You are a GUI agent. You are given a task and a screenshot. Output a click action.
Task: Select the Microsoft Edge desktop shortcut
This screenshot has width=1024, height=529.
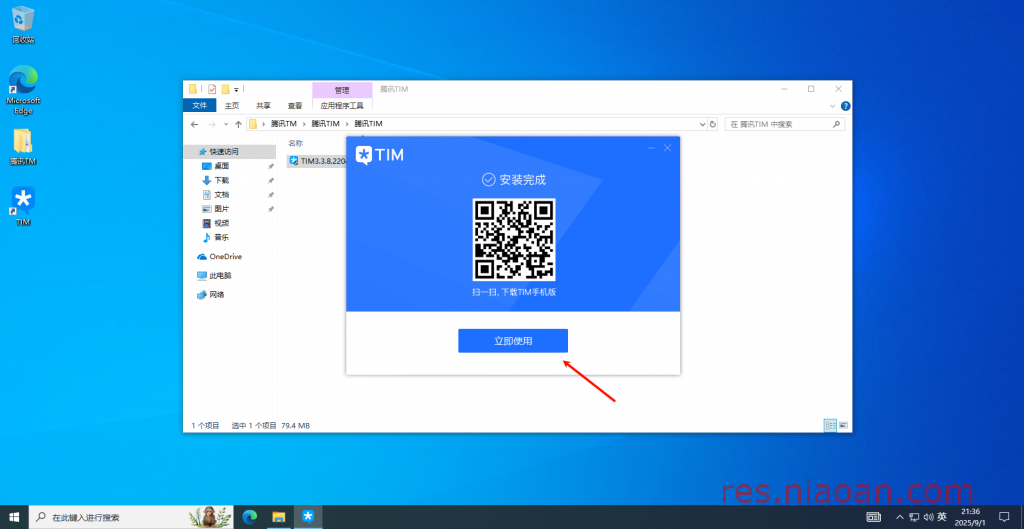(x=23, y=89)
